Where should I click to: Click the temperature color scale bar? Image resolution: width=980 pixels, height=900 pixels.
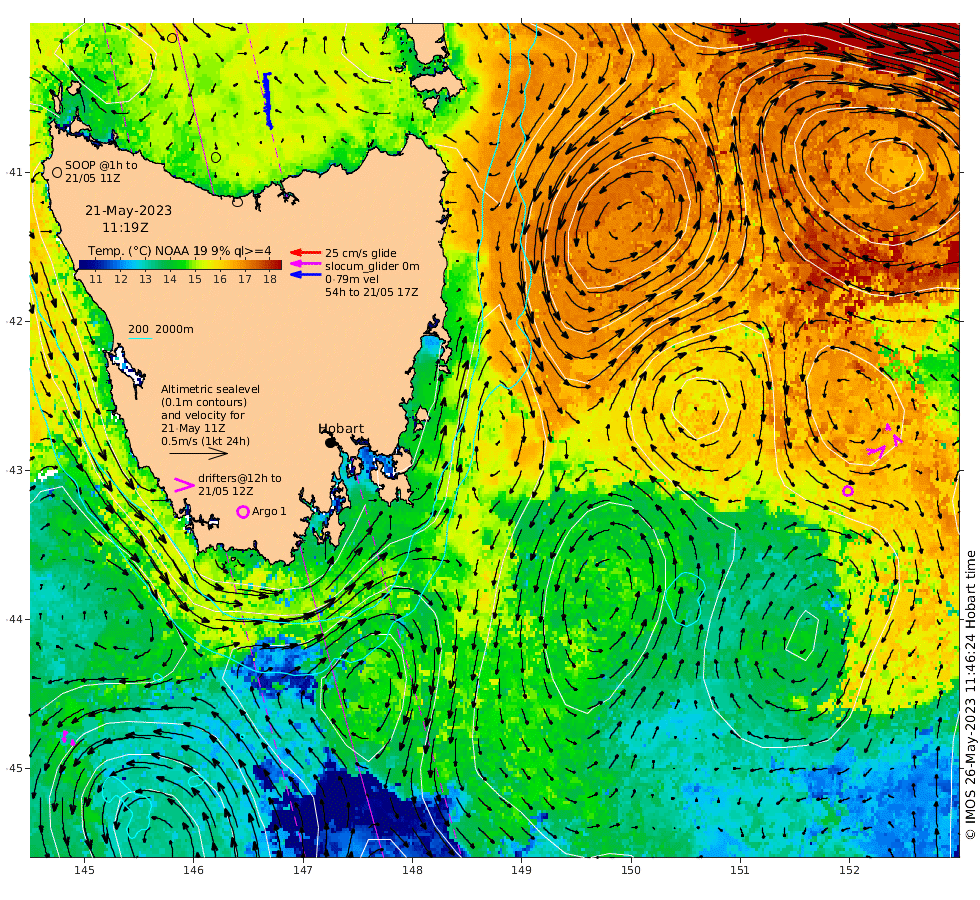pos(180,265)
